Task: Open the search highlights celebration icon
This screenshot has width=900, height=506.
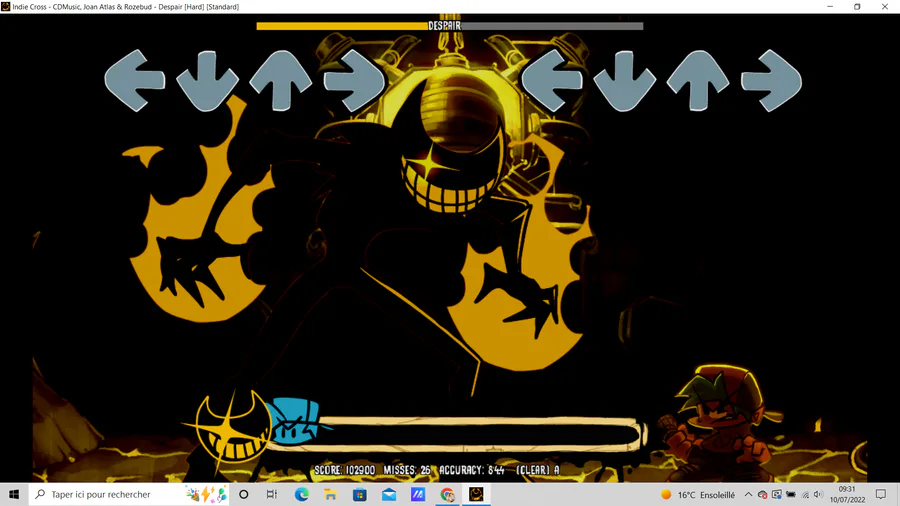Action: [206, 494]
